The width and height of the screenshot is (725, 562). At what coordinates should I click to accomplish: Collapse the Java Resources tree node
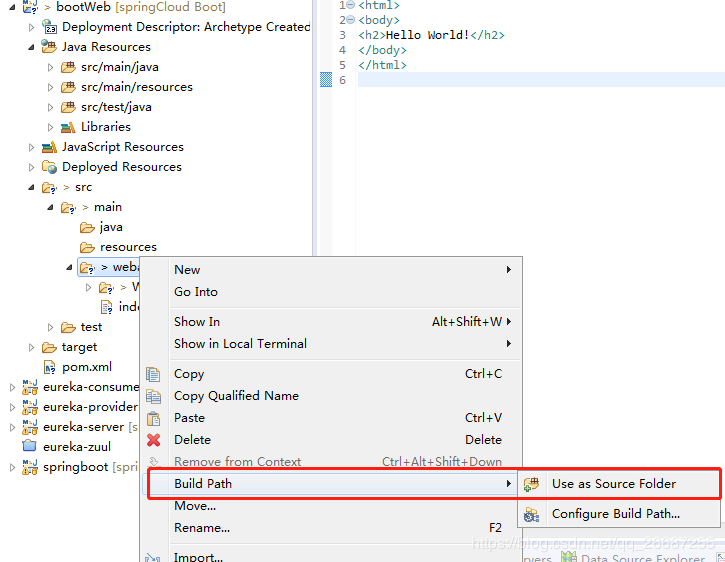click(32, 47)
